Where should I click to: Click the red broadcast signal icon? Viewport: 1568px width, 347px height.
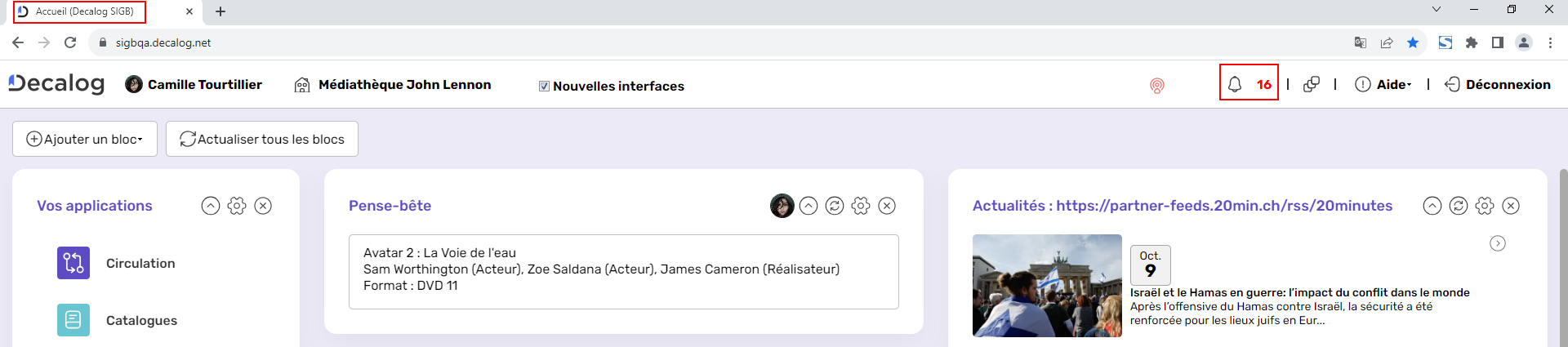coord(1157,86)
